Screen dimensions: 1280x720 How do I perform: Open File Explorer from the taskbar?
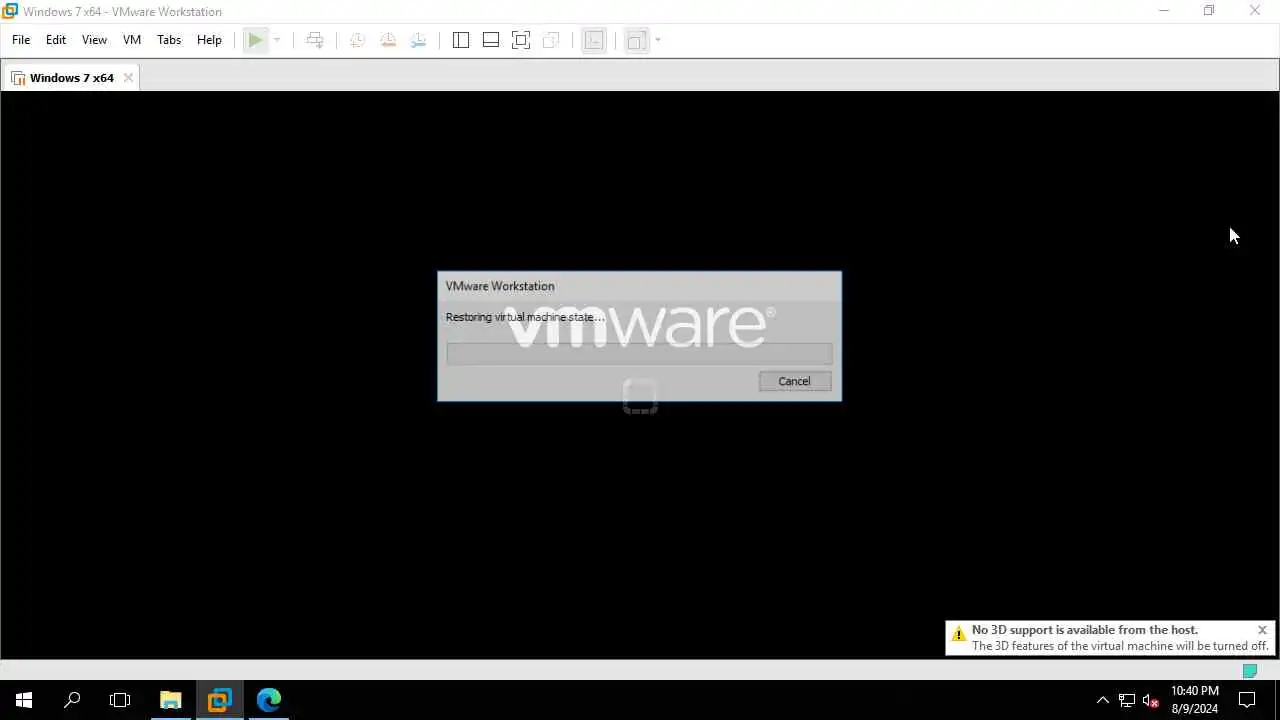tap(171, 700)
